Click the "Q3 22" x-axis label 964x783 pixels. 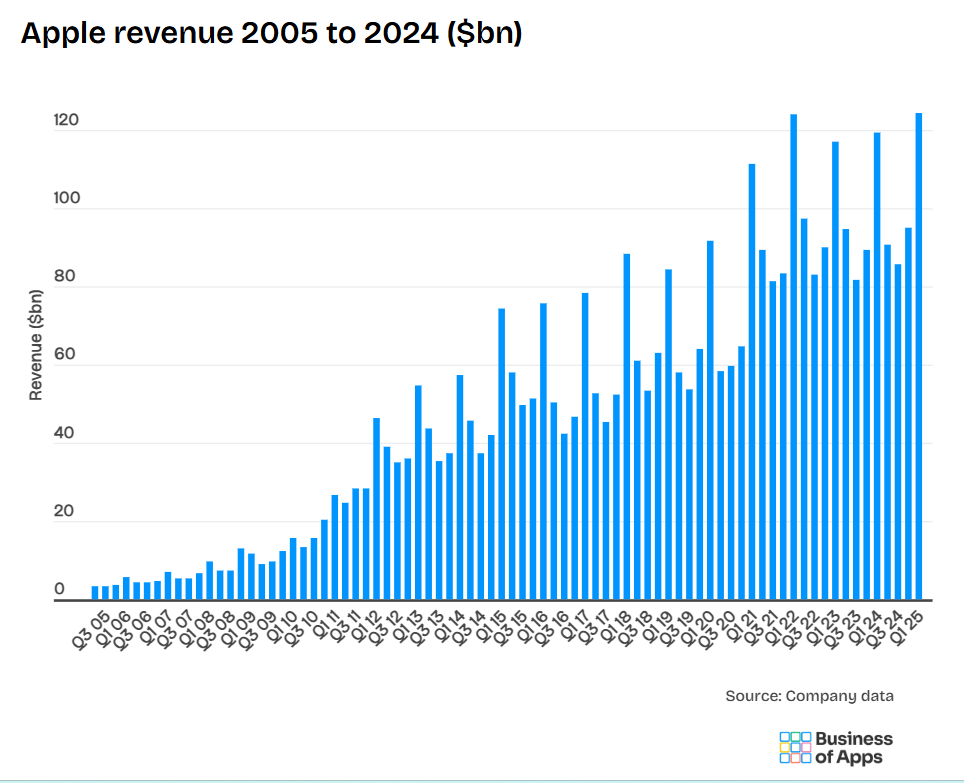pos(800,629)
